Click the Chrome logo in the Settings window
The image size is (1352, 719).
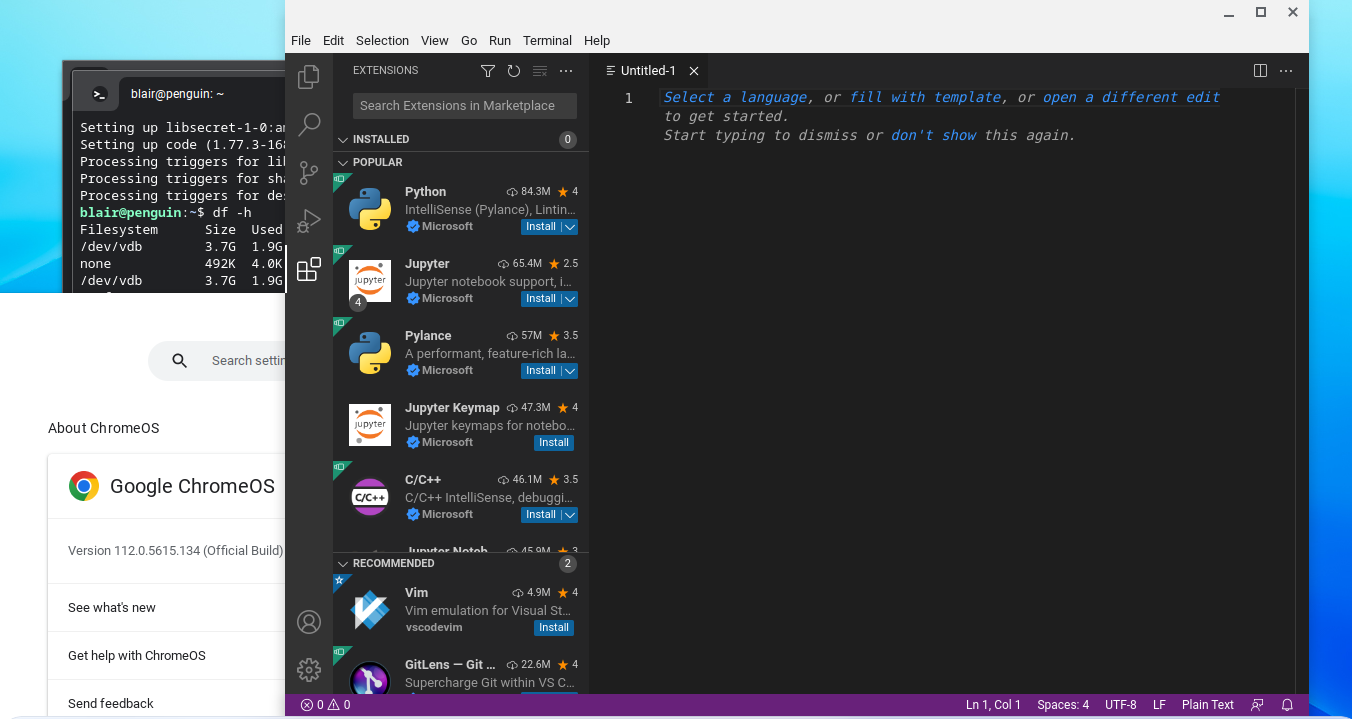click(x=84, y=486)
